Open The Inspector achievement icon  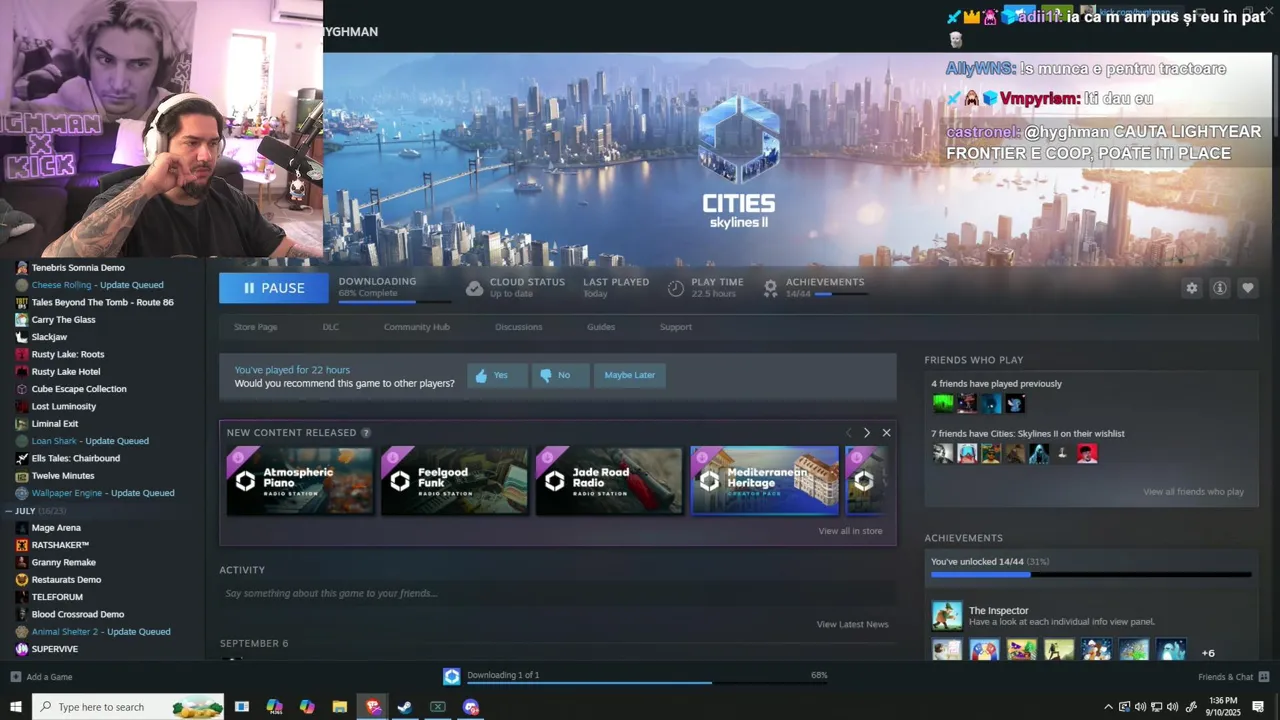[947, 615]
